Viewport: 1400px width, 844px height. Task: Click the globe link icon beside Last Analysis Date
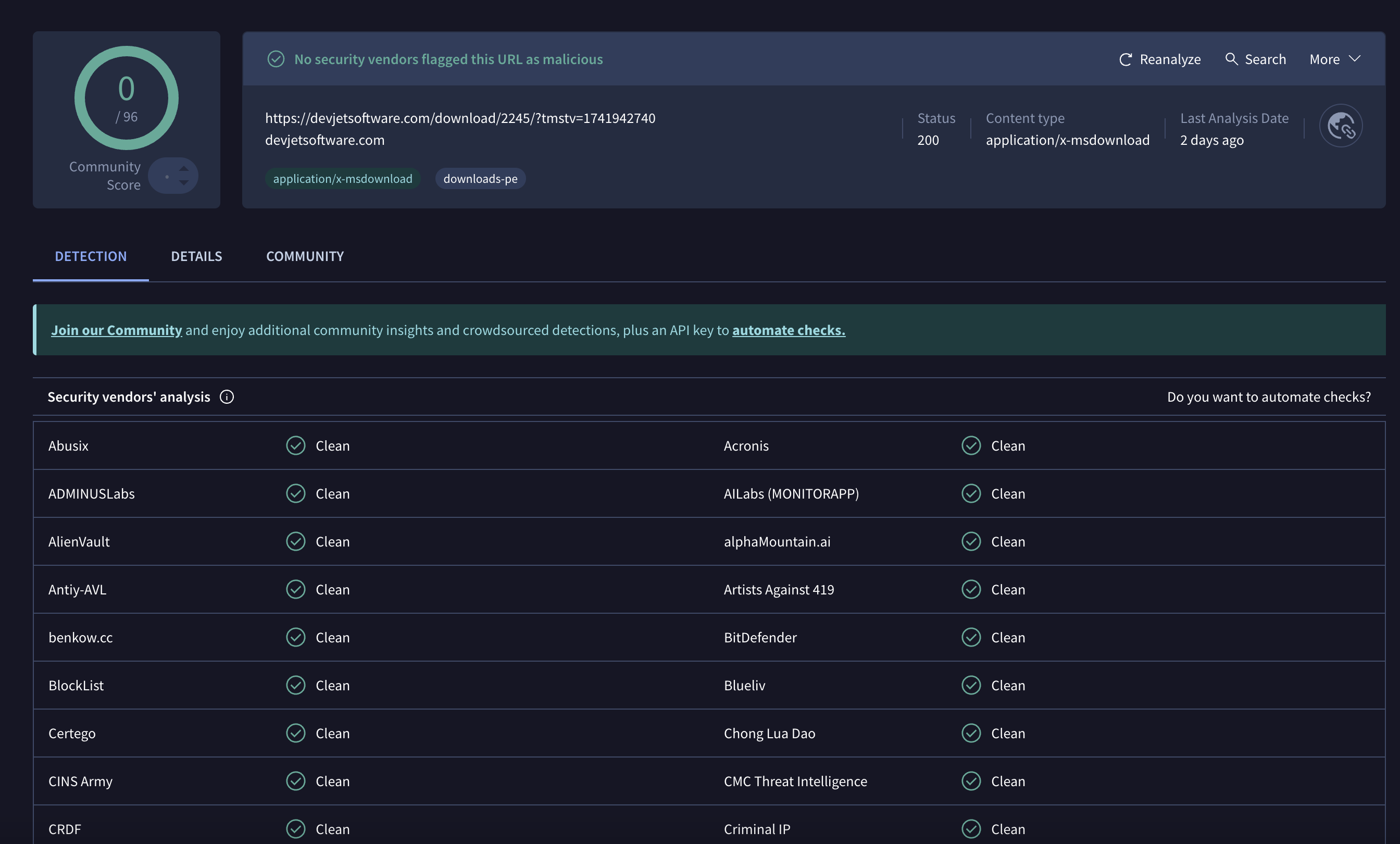pos(1340,126)
